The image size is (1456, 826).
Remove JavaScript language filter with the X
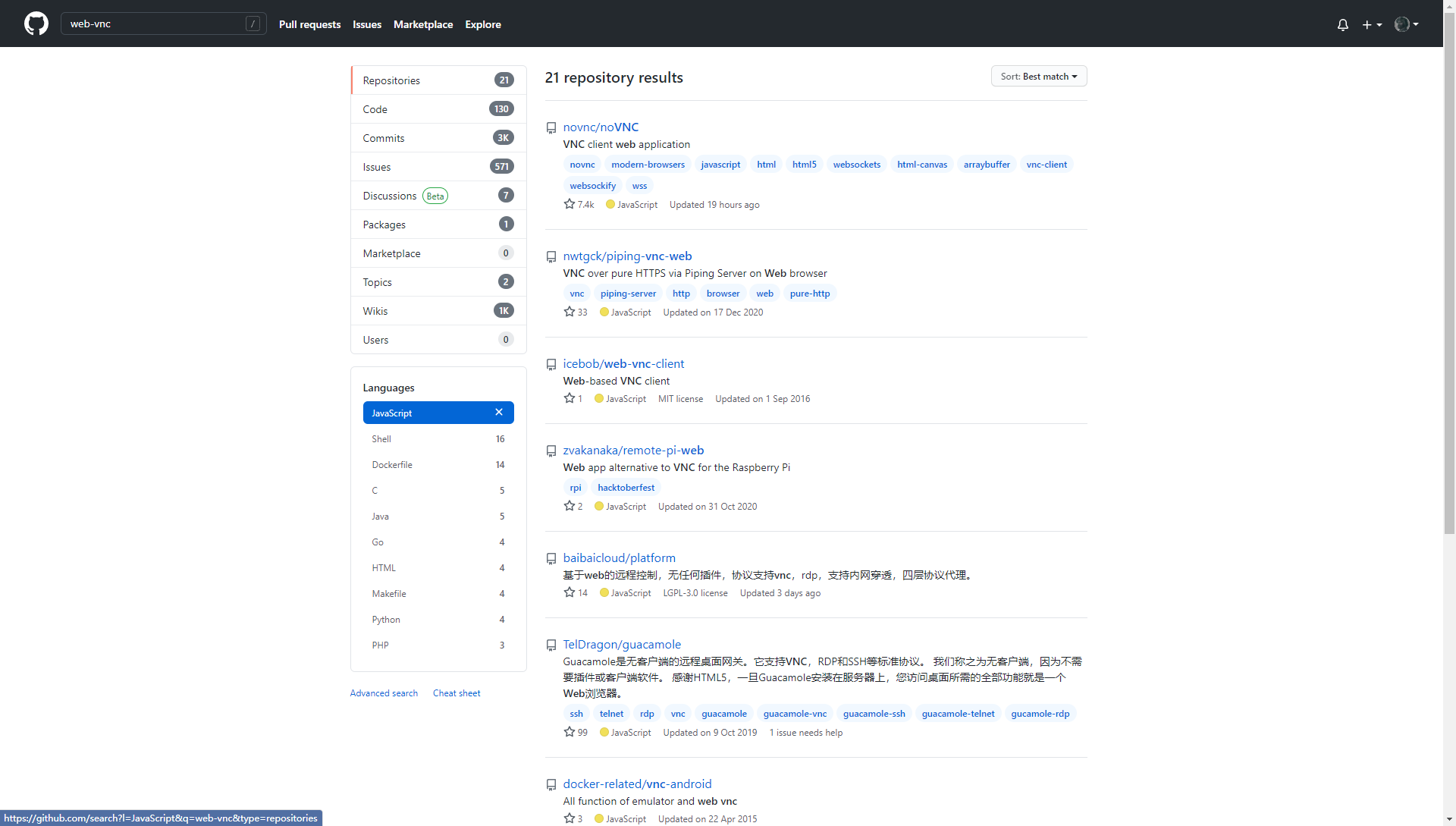point(499,412)
